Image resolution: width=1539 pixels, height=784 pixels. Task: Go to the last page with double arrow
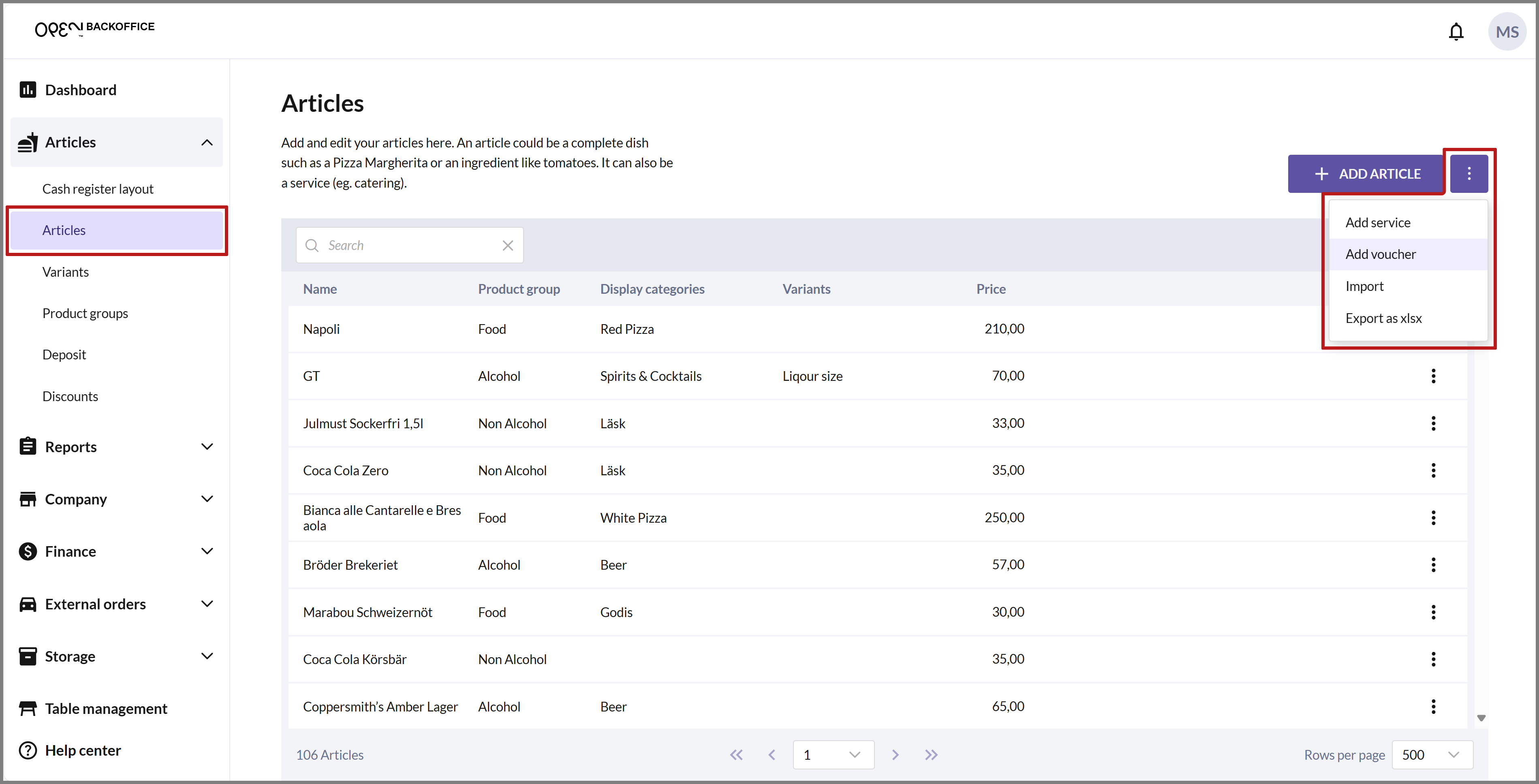tap(931, 755)
